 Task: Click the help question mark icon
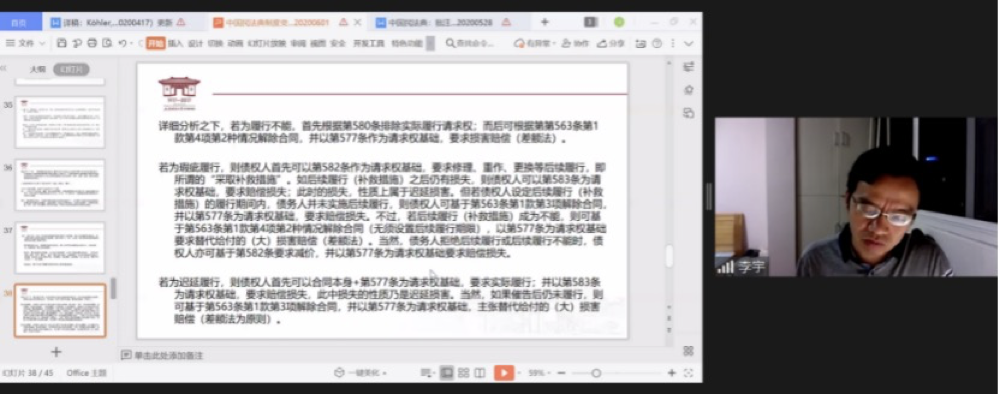(657, 43)
